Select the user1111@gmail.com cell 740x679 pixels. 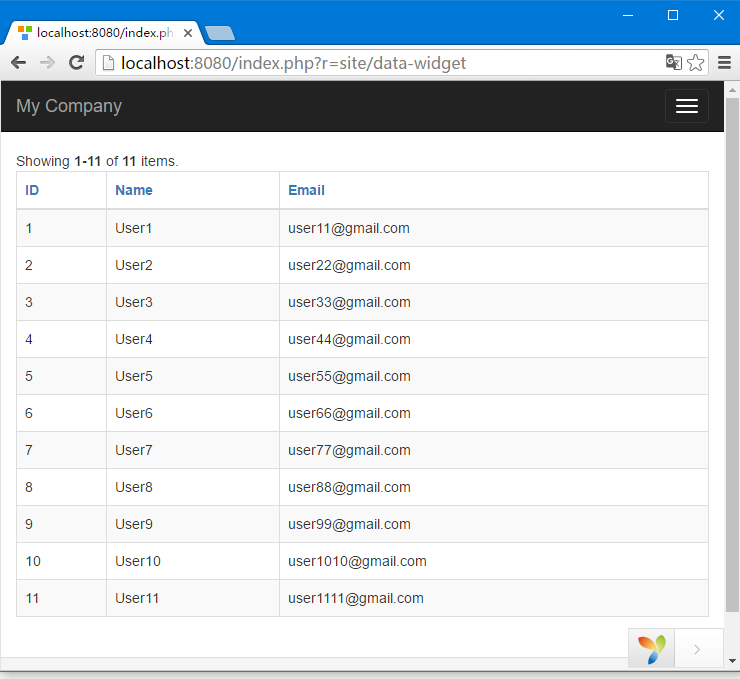pyautogui.click(x=494, y=598)
